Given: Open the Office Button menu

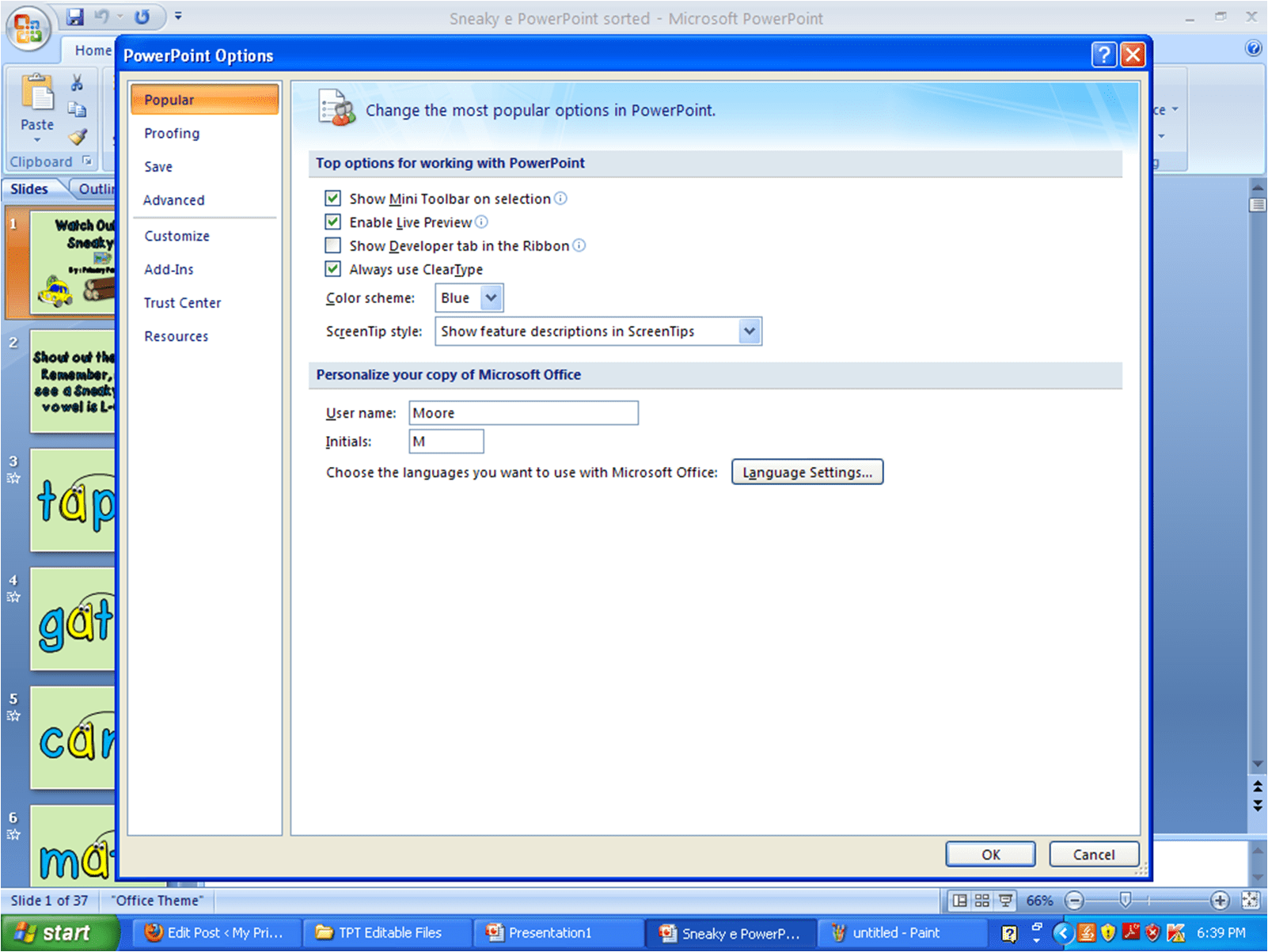Looking at the screenshot, I should click(28, 28).
